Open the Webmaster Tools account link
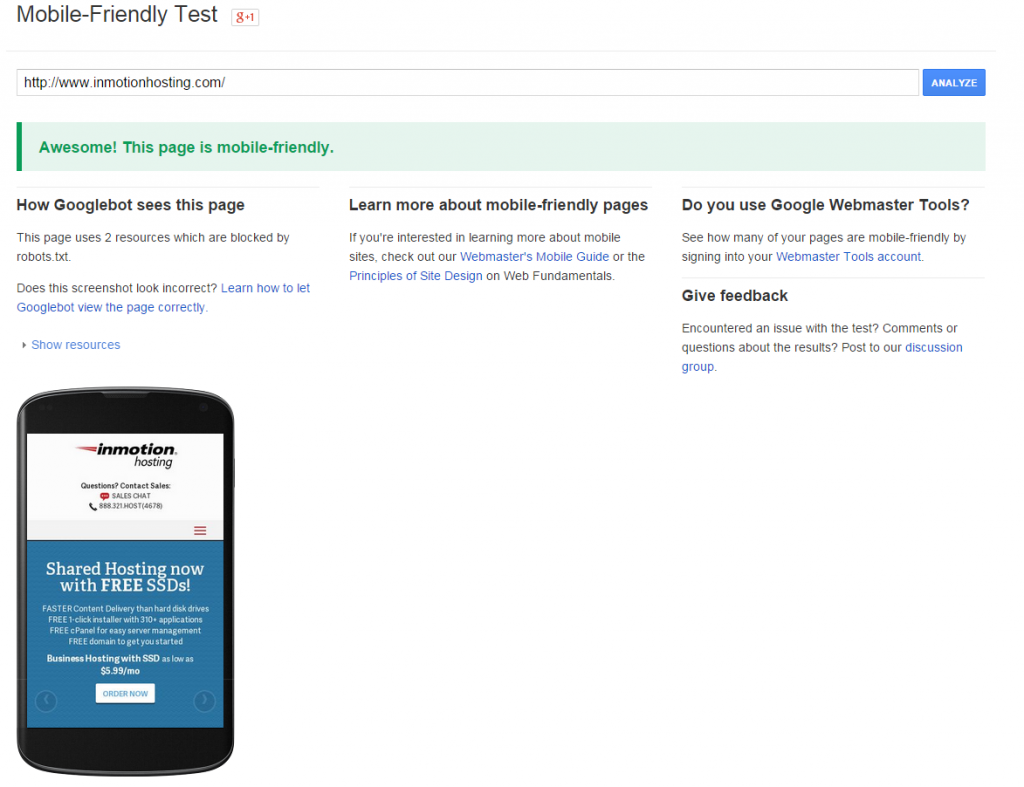1024x787 pixels. [x=846, y=256]
